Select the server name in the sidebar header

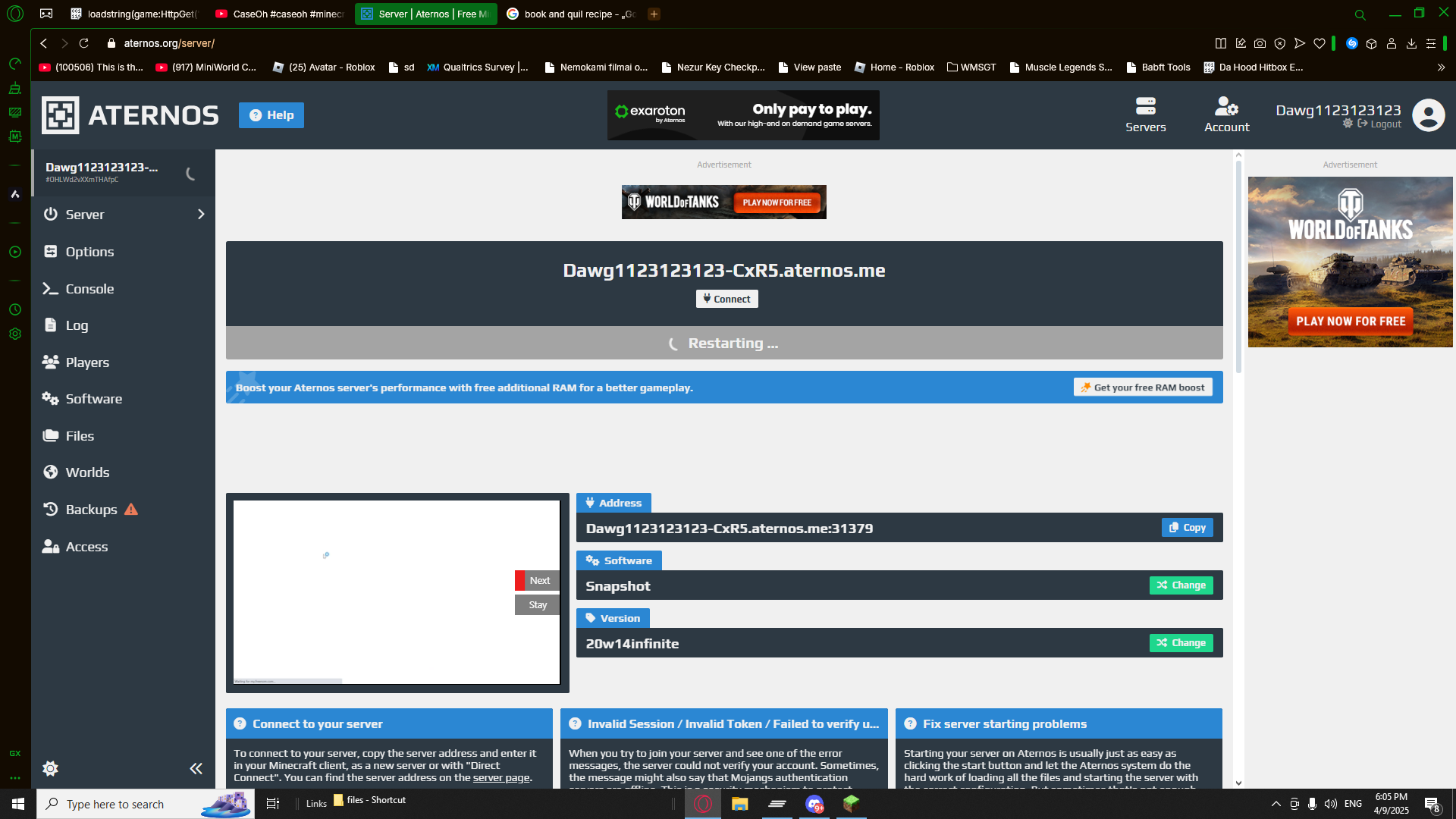102,168
